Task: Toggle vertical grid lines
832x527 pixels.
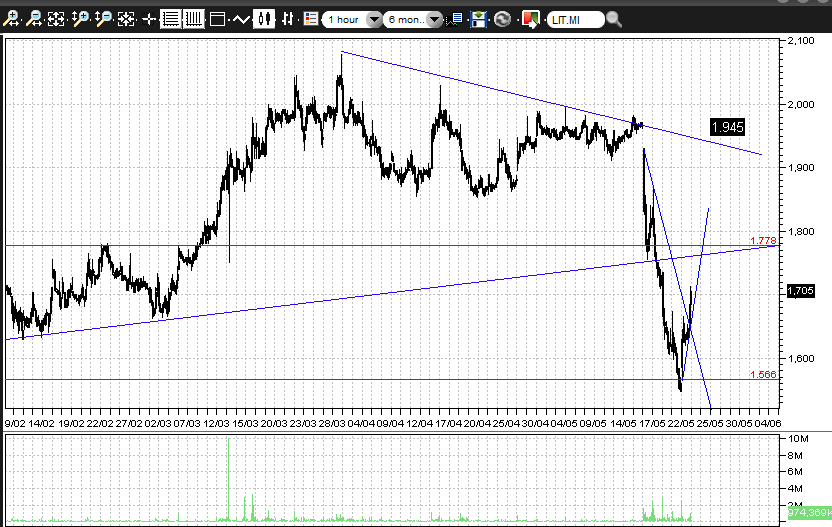Action: [194, 20]
